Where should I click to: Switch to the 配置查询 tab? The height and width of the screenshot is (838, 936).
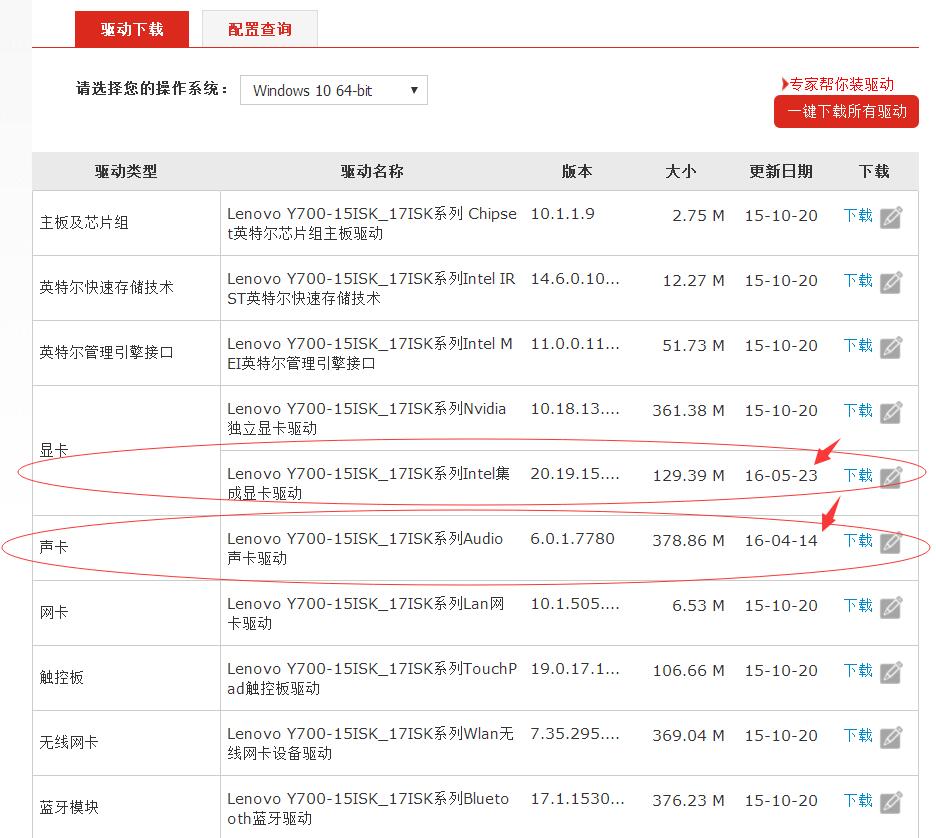(x=260, y=29)
